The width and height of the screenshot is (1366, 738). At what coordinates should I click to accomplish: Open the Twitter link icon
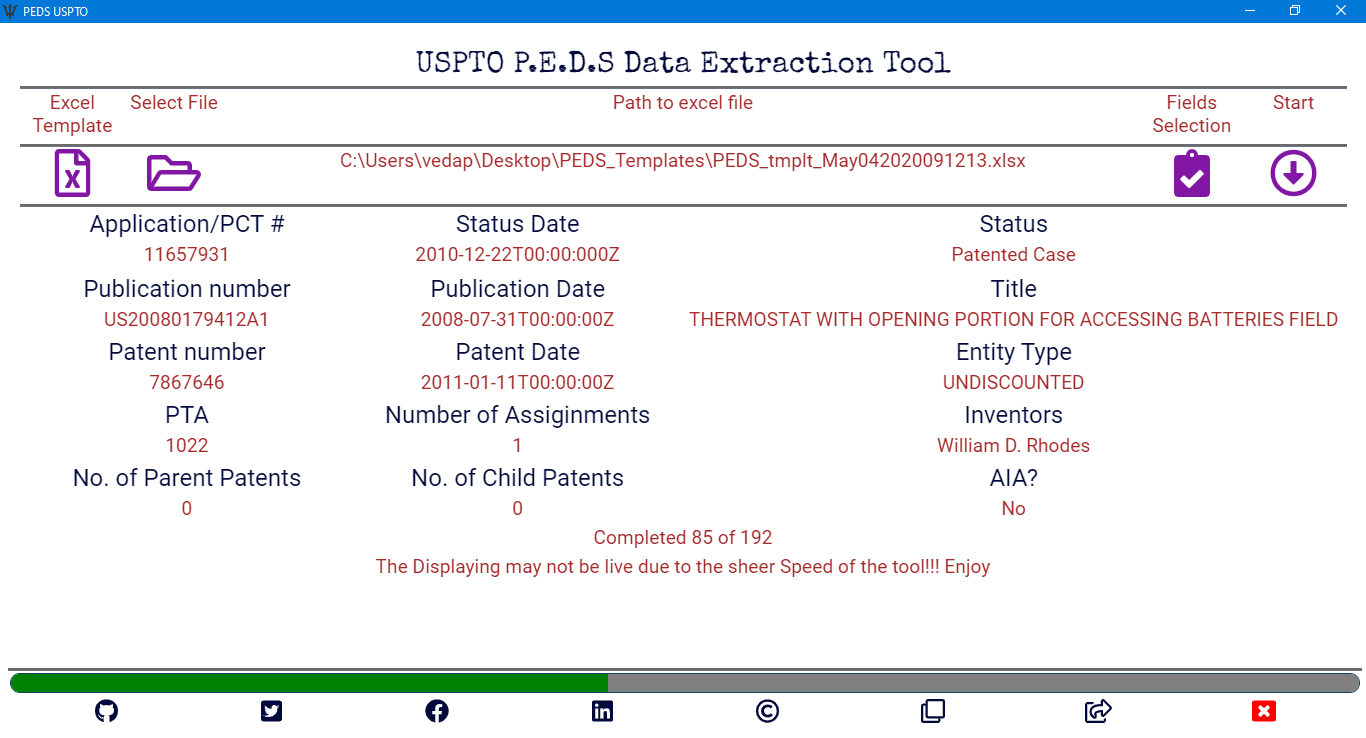(271, 711)
